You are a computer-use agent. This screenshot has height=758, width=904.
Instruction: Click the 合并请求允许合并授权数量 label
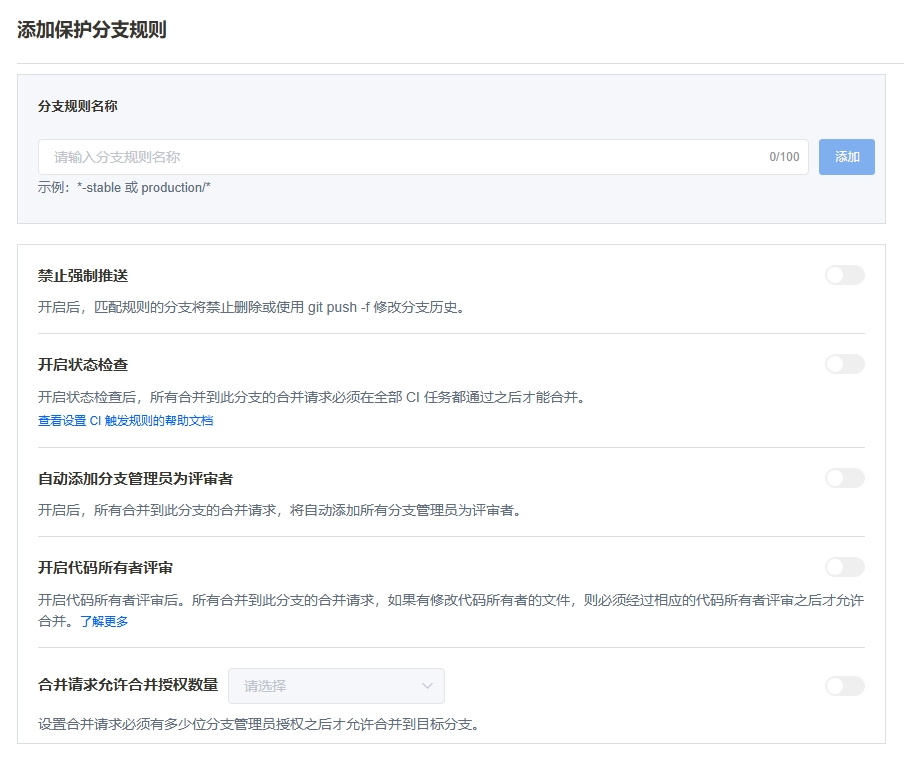click(x=128, y=685)
